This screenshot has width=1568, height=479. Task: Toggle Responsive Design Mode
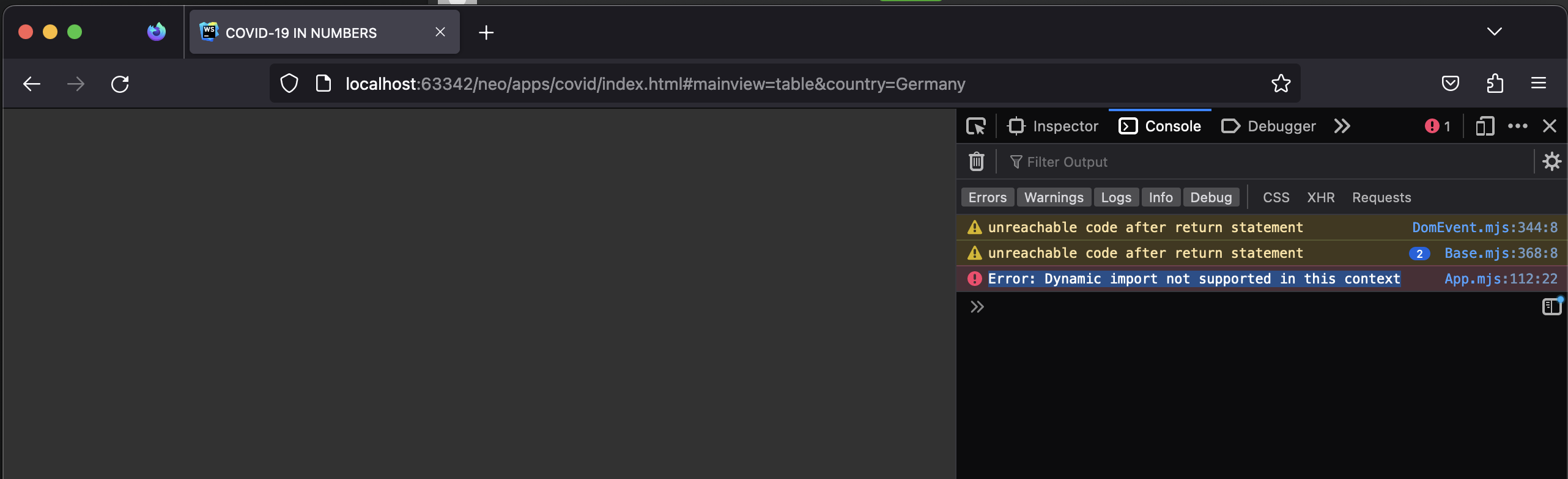point(1485,126)
